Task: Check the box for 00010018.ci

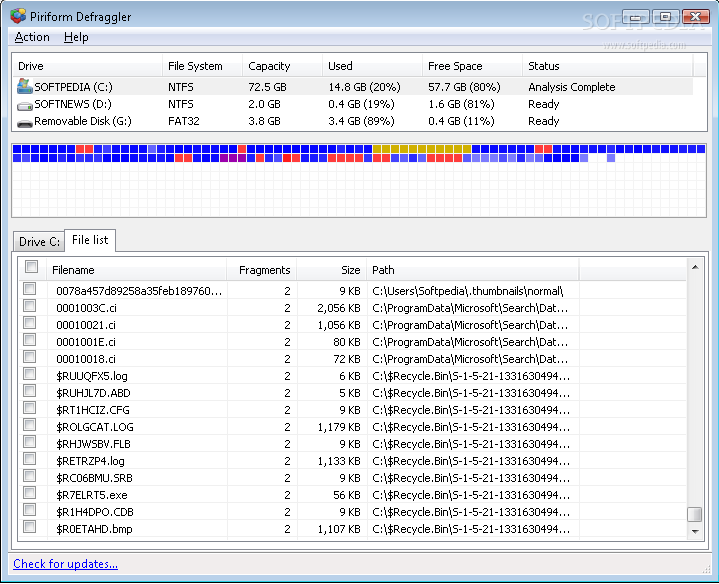Action: 30,356
